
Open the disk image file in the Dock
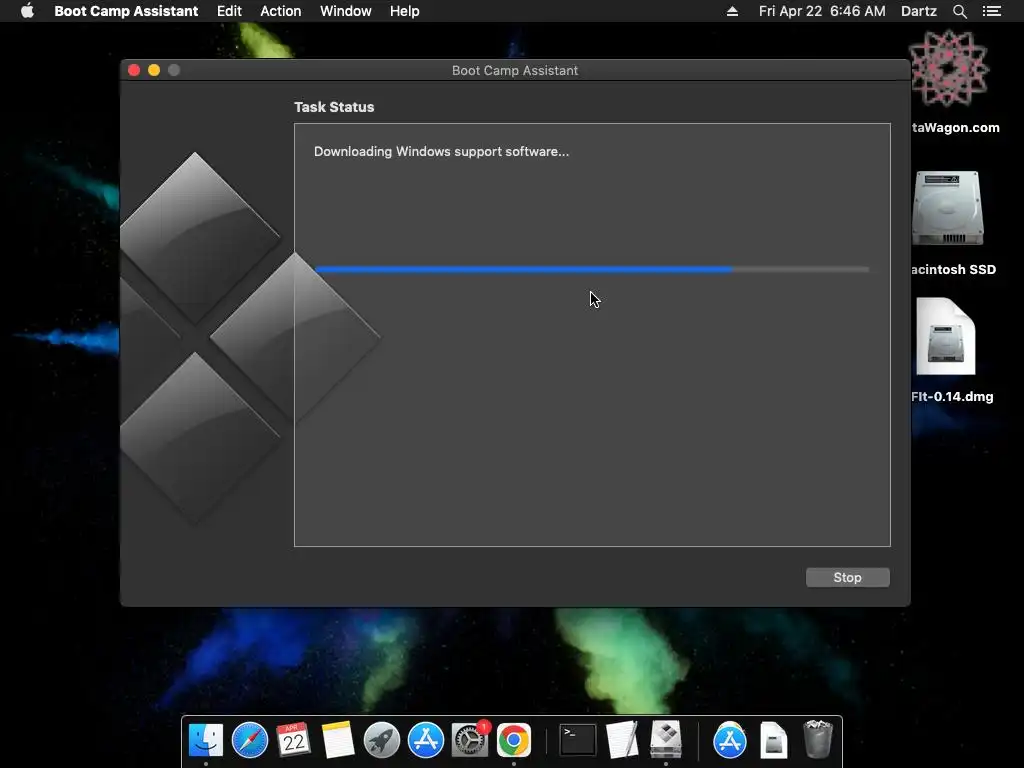774,740
